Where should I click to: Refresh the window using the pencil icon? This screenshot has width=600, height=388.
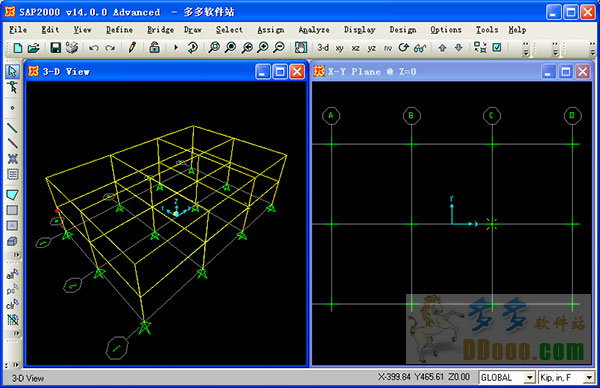132,48
